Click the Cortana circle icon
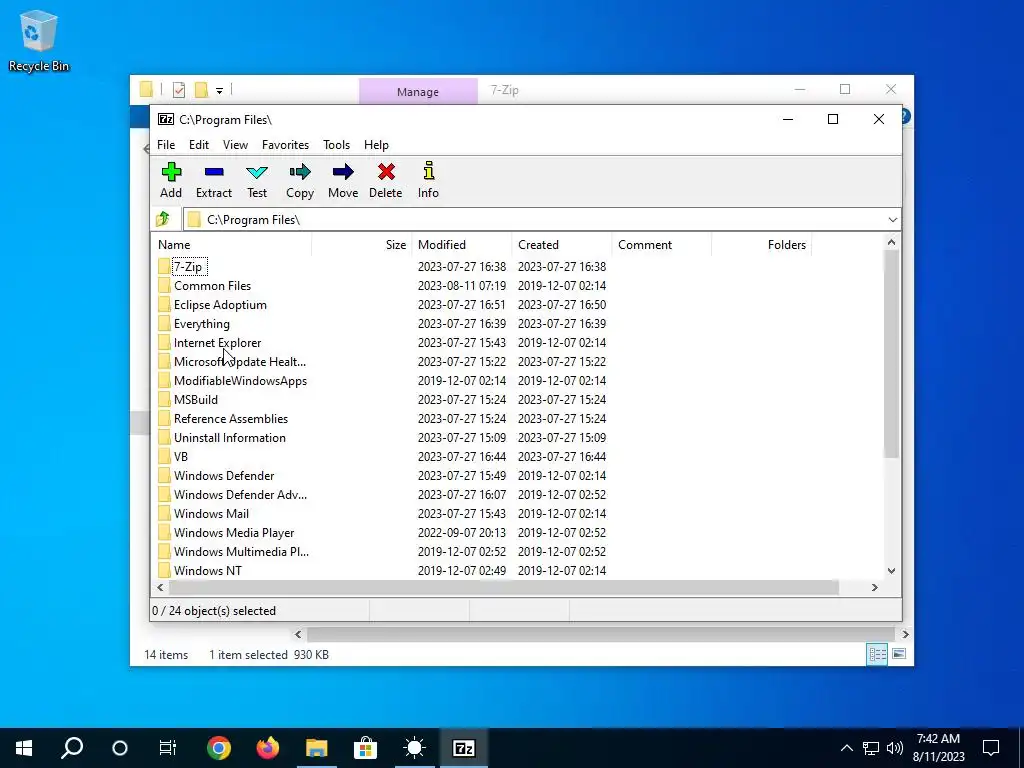 coord(120,748)
